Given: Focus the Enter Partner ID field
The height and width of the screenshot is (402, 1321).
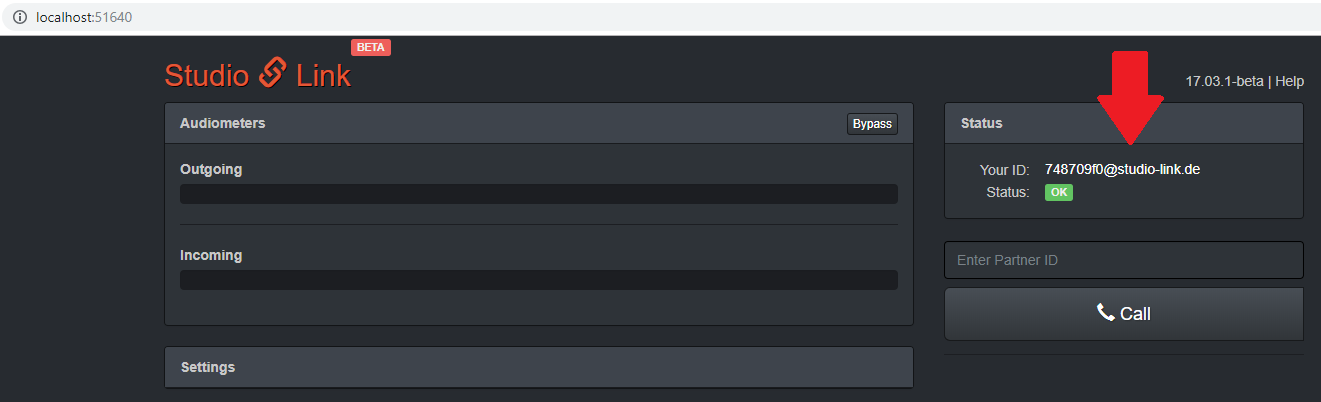Looking at the screenshot, I should pyautogui.click(x=1123, y=260).
